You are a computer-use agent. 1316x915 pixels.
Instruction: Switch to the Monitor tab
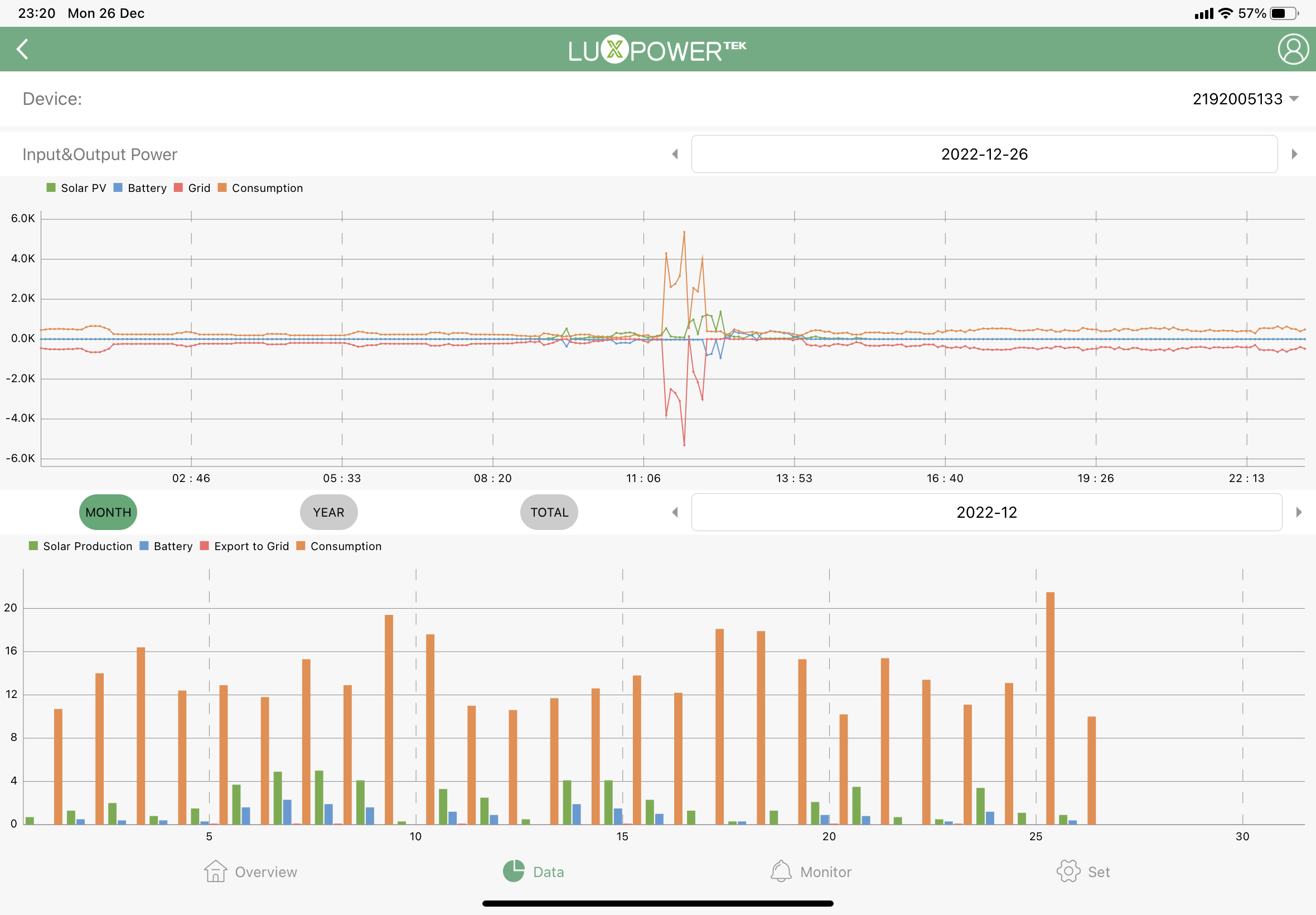pyautogui.click(x=811, y=871)
